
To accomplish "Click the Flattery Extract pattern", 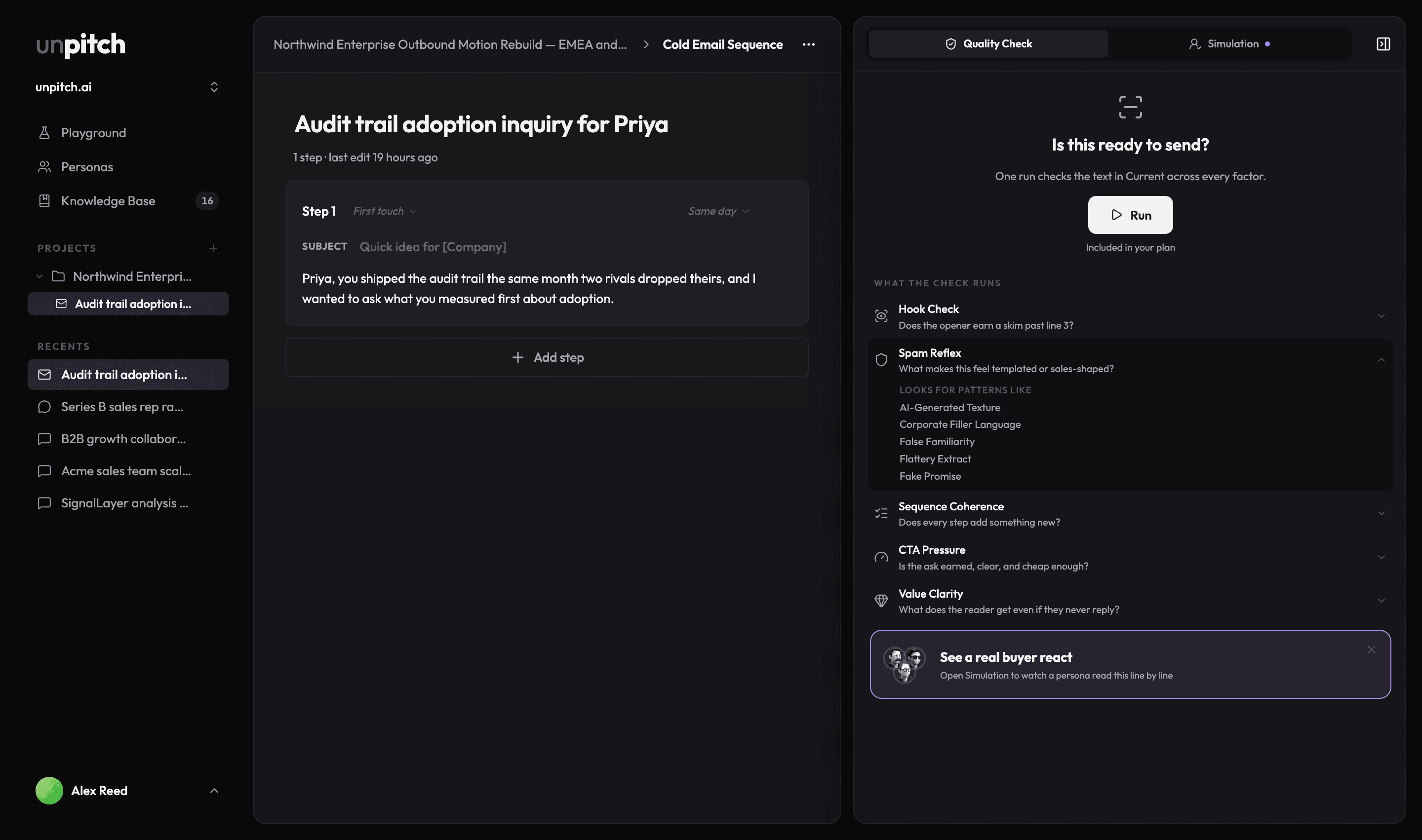I will pyautogui.click(x=935, y=459).
